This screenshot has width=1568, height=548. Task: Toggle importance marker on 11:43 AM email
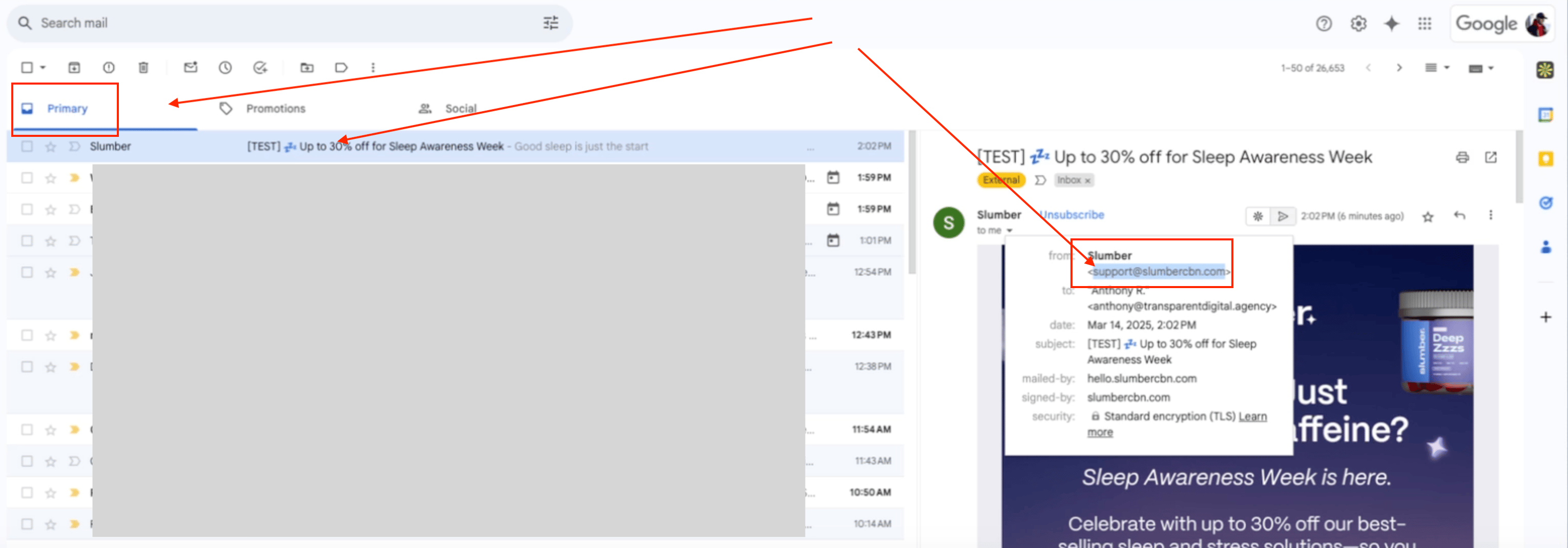coord(74,461)
